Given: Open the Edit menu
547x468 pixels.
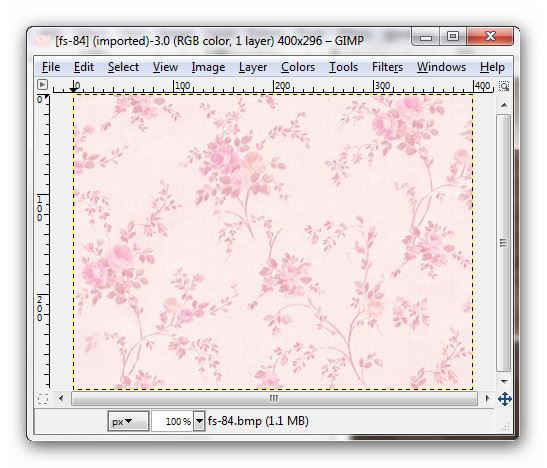Looking at the screenshot, I should click(84, 67).
